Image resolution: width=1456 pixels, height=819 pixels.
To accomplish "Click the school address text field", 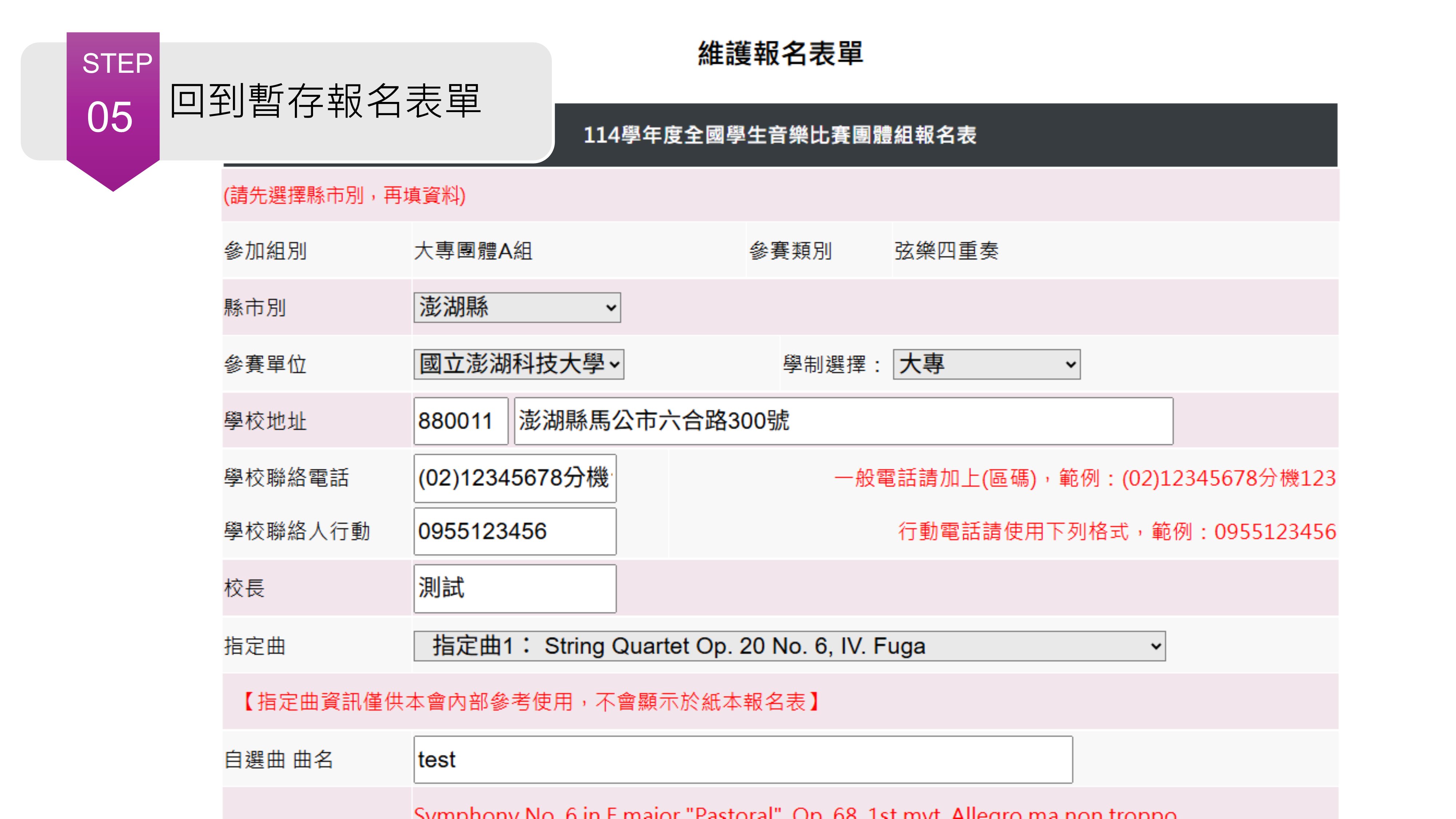I will click(x=843, y=421).
